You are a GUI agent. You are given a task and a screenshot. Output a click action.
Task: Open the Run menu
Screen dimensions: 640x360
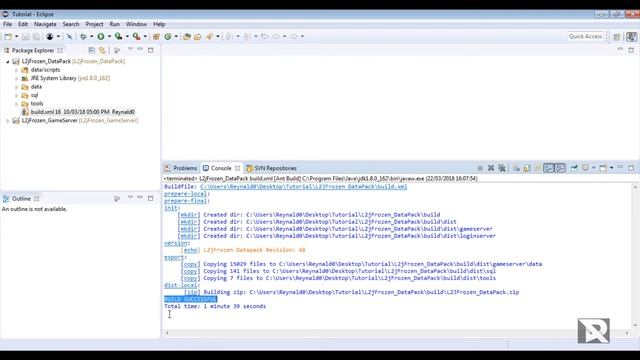(115, 24)
